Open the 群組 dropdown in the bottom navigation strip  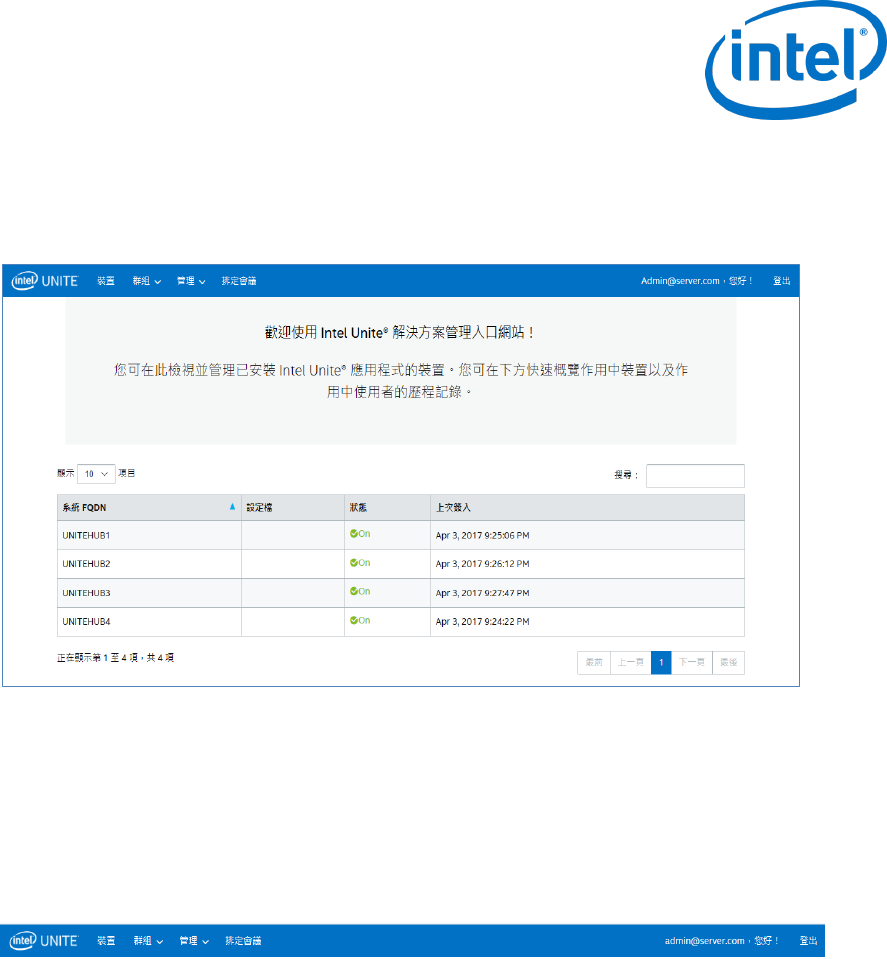[x=148, y=941]
